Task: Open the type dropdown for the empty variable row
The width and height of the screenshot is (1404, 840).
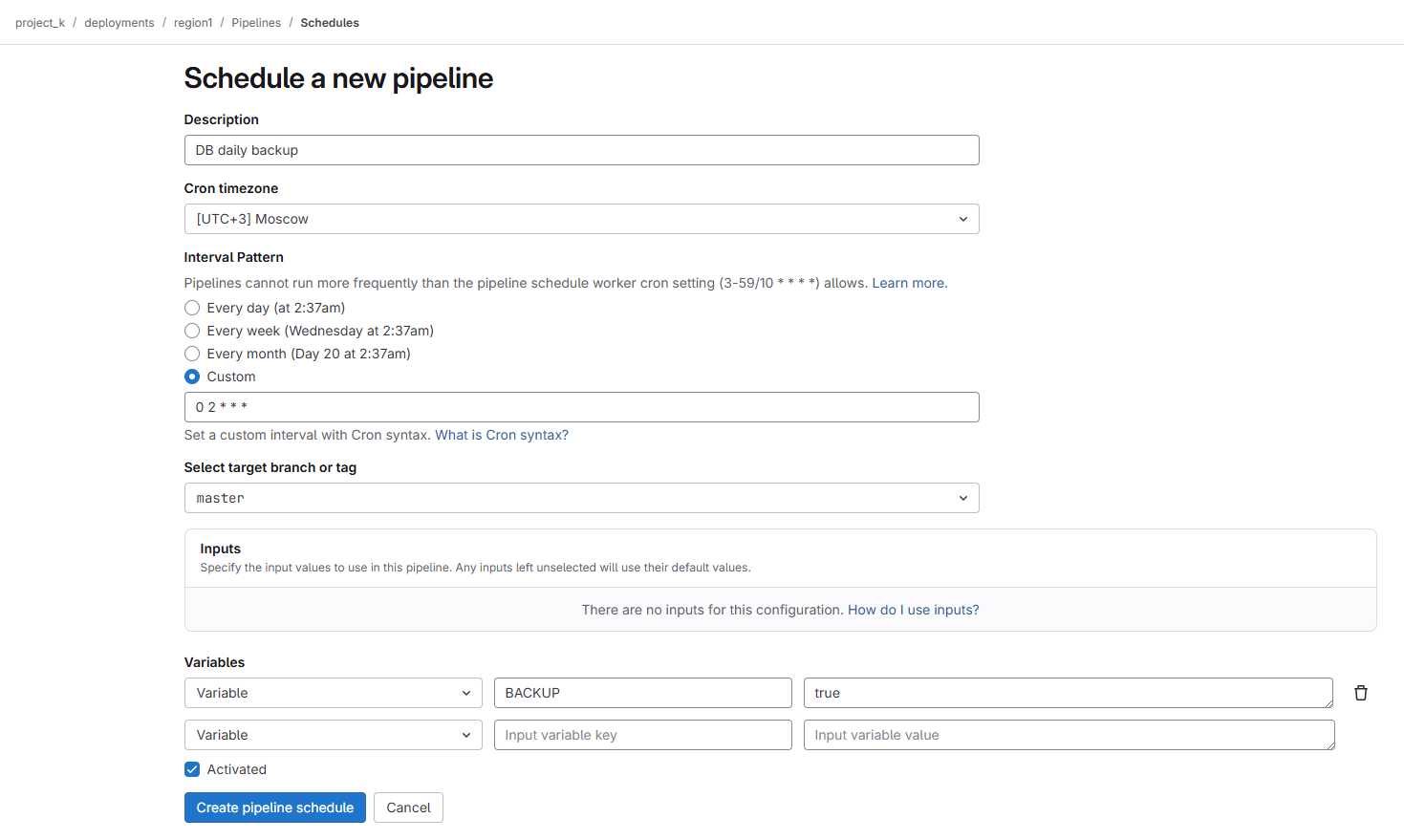Action: (x=333, y=735)
